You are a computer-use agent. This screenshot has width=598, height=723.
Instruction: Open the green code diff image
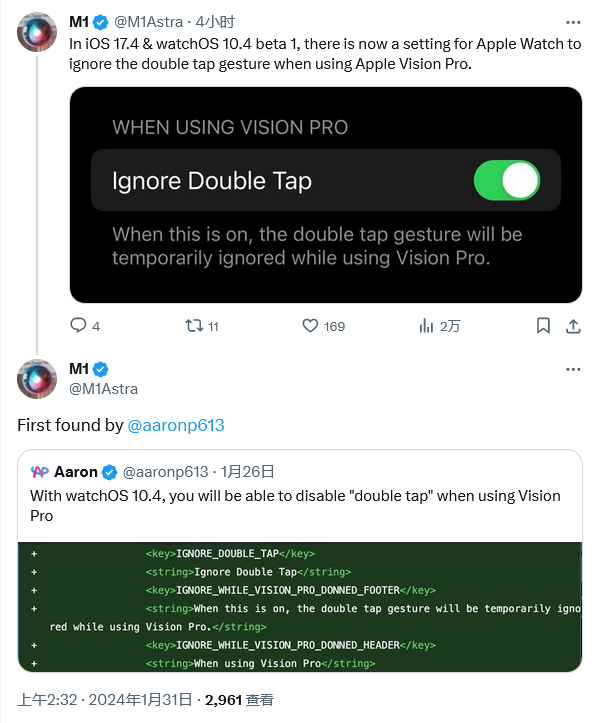point(300,607)
